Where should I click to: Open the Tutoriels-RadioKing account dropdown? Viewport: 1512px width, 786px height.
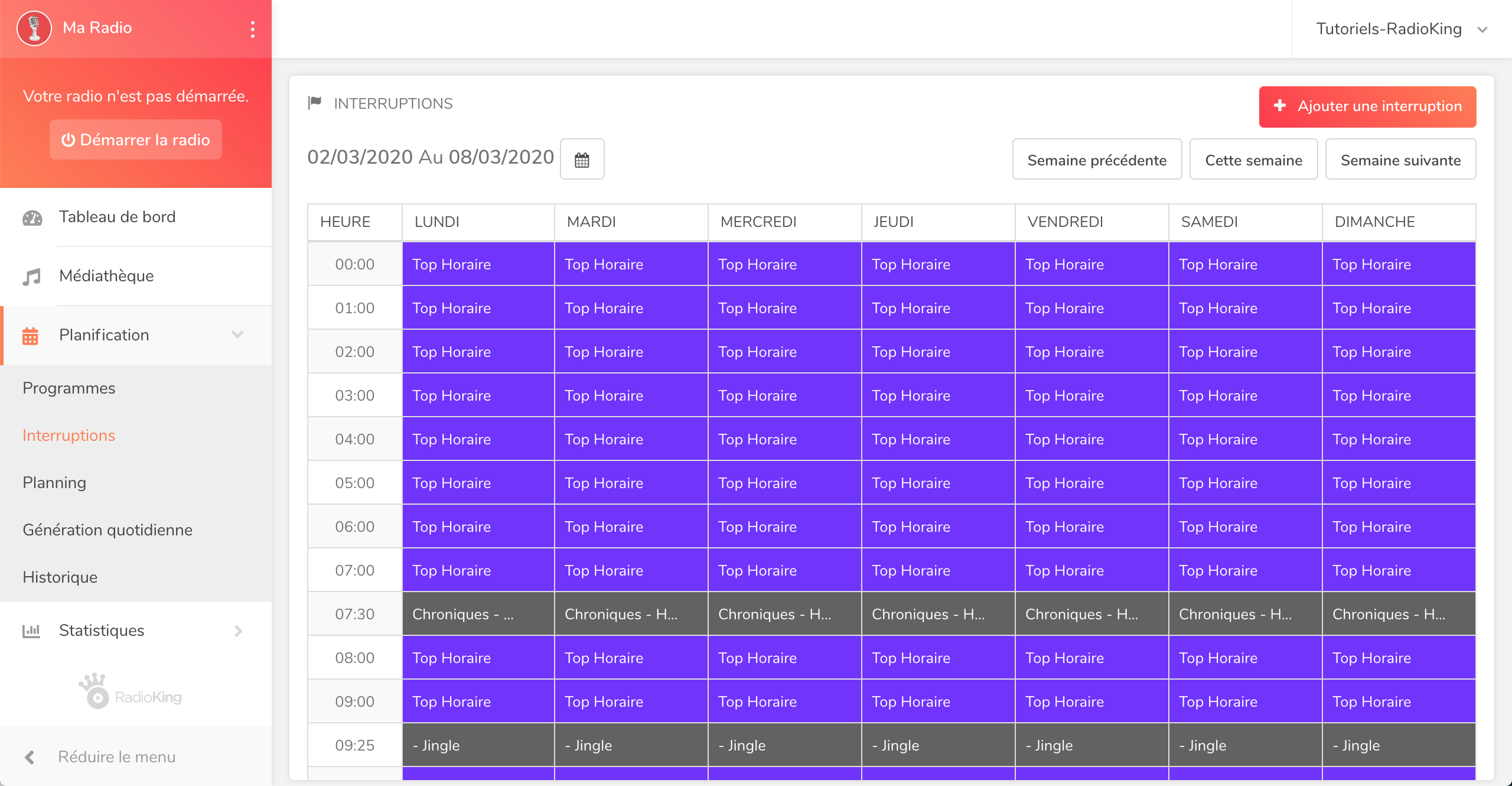pyautogui.click(x=1402, y=29)
